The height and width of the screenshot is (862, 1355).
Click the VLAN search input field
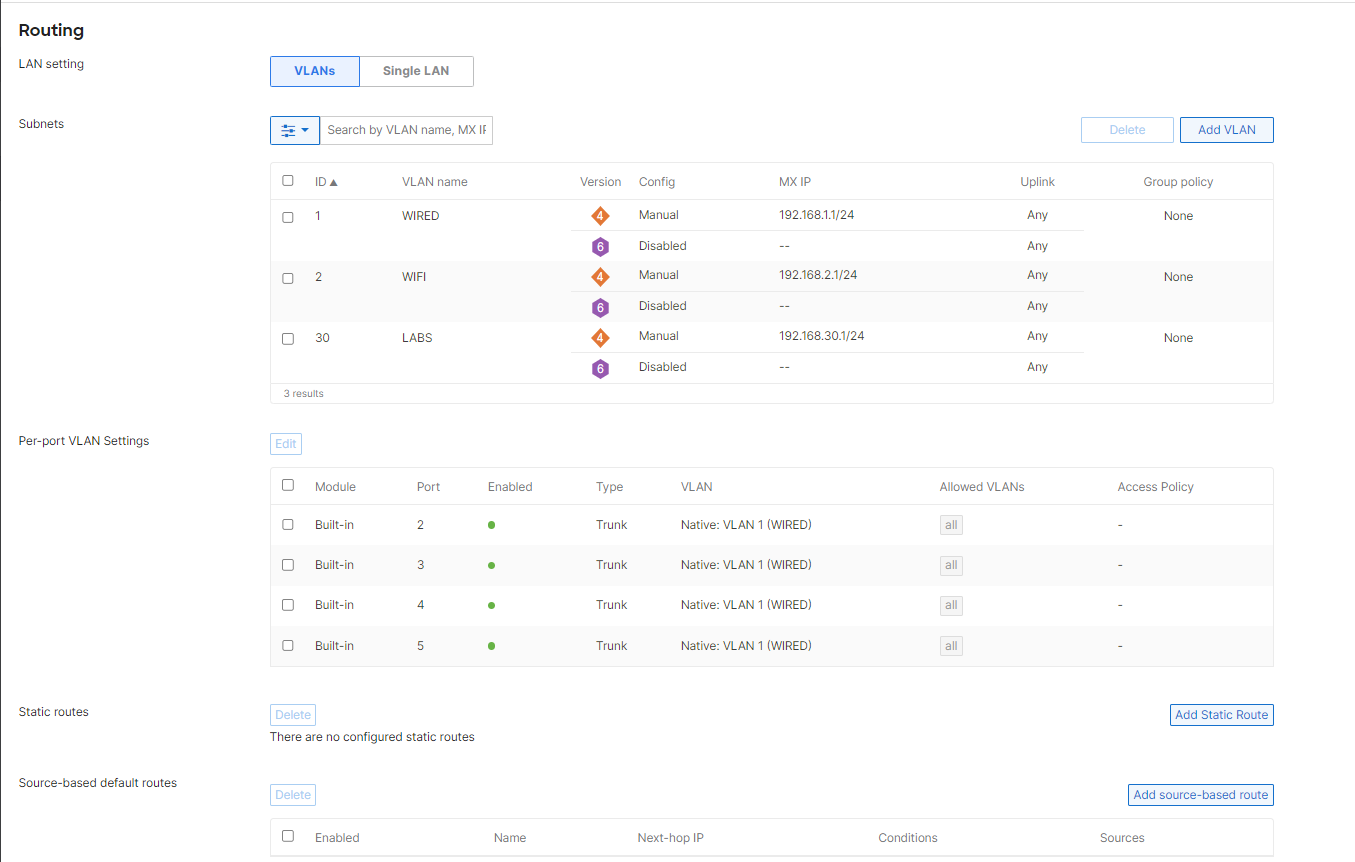pyautogui.click(x=406, y=130)
